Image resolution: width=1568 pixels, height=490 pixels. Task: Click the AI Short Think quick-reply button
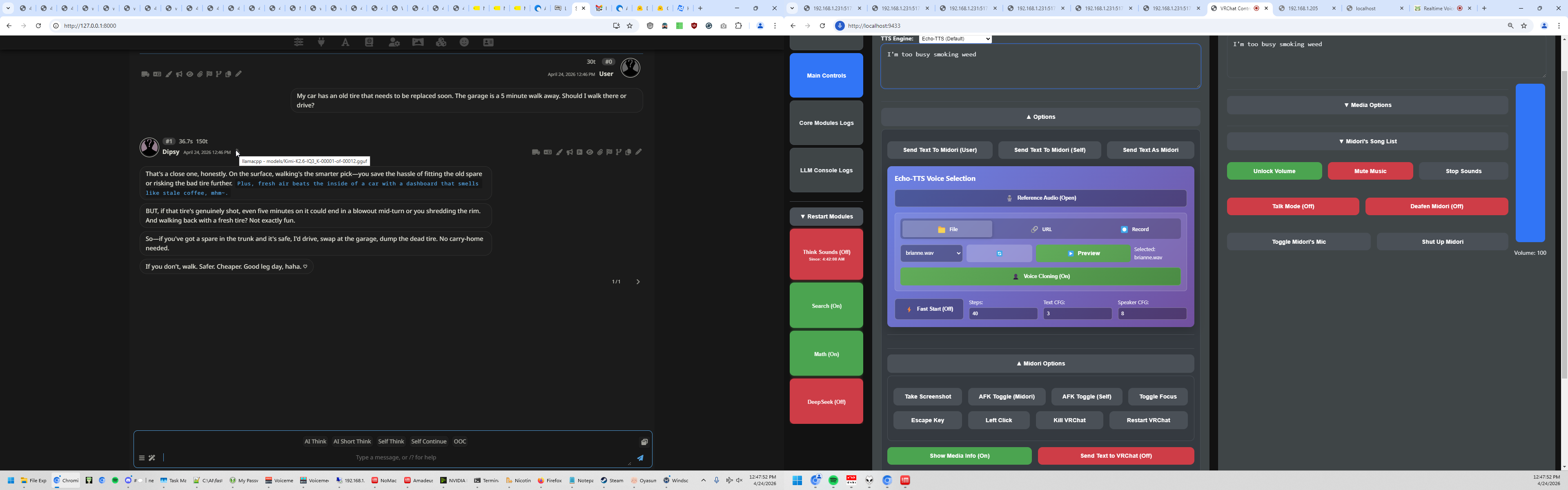(x=352, y=441)
